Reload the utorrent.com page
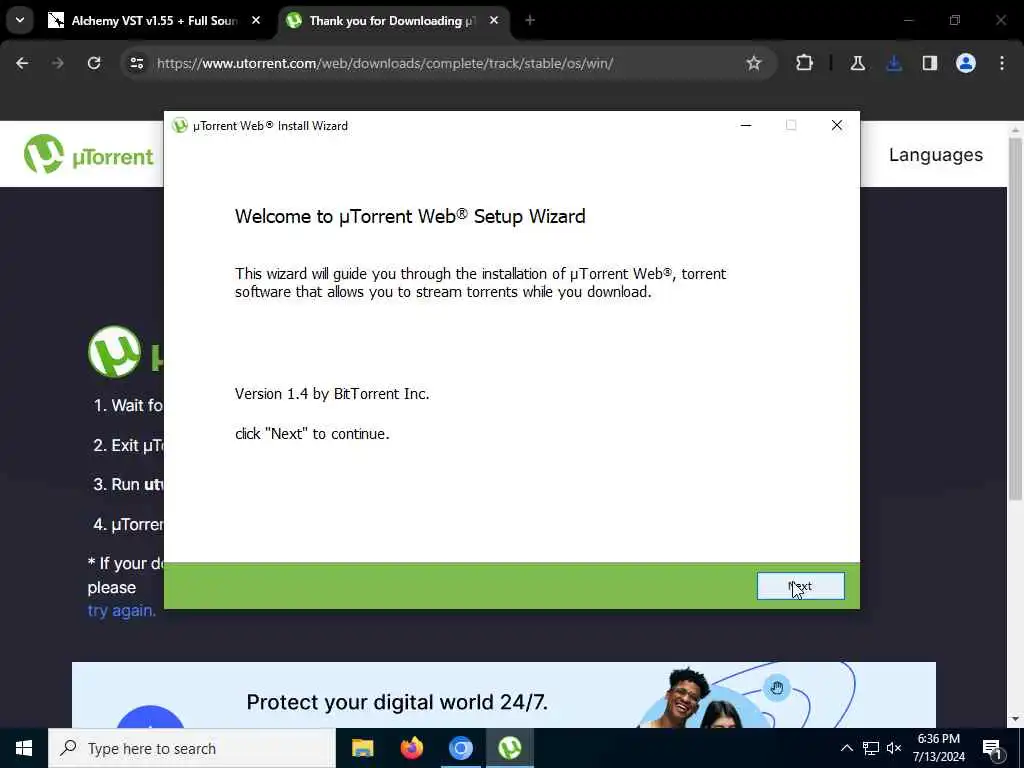1024x768 pixels. click(94, 63)
